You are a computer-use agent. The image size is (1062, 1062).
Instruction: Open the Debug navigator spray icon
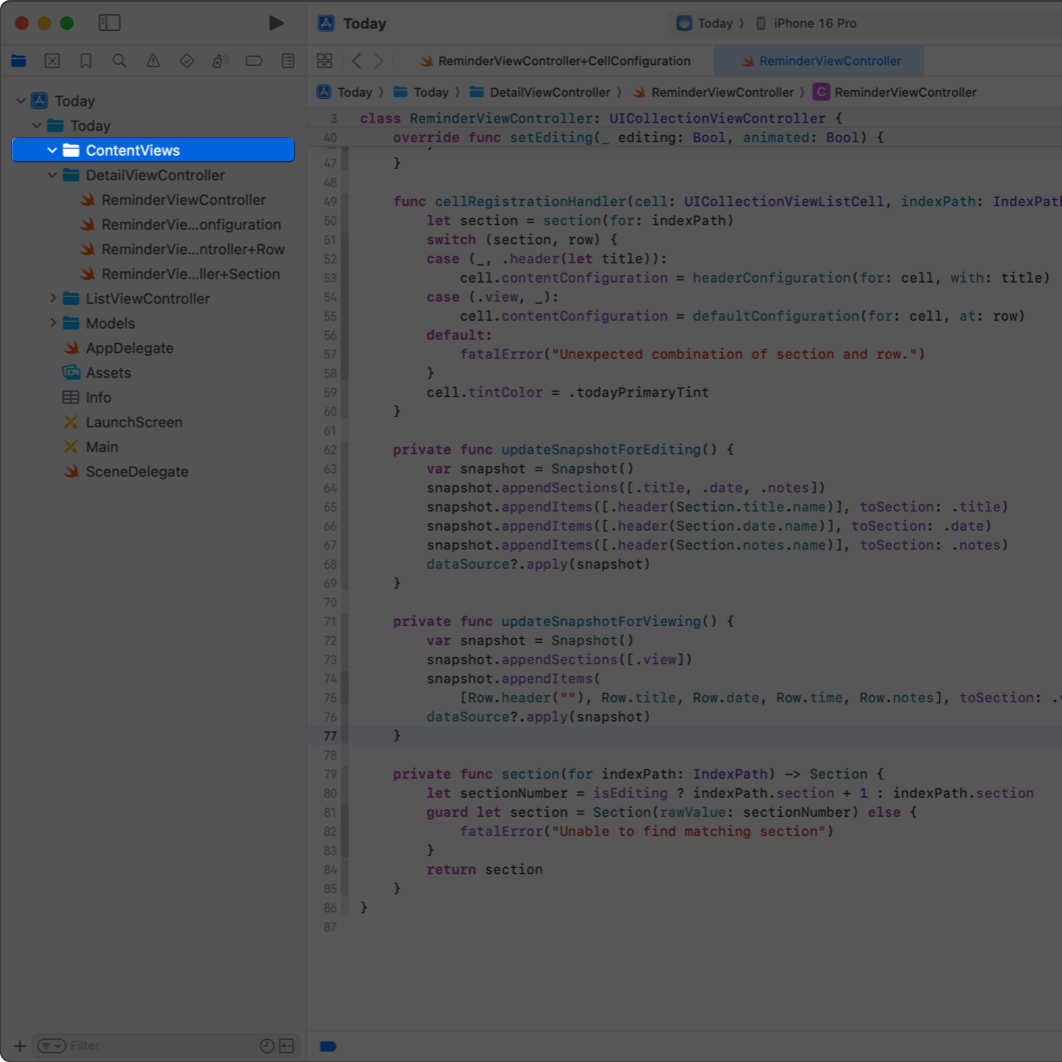(220, 60)
